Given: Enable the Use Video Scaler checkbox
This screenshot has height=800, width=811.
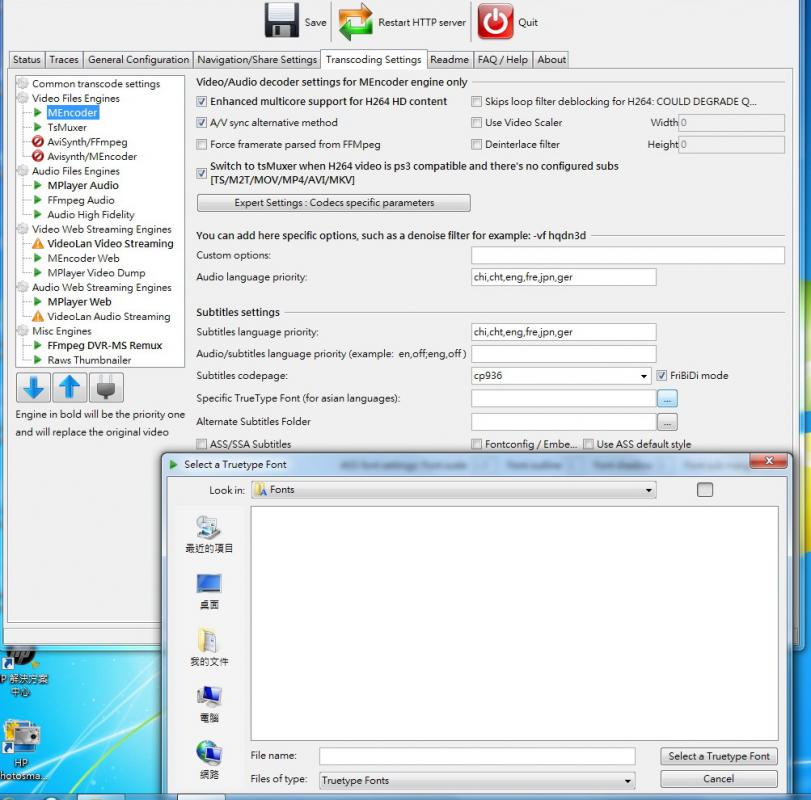Looking at the screenshot, I should tap(477, 123).
